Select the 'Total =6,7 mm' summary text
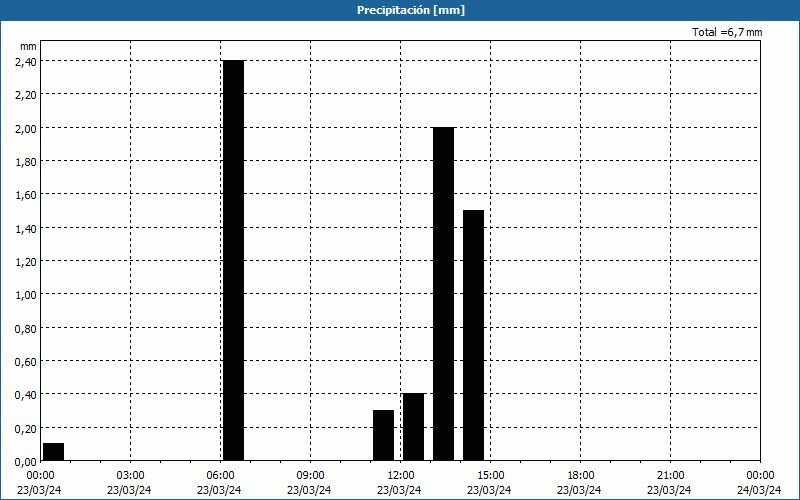 [x=727, y=32]
